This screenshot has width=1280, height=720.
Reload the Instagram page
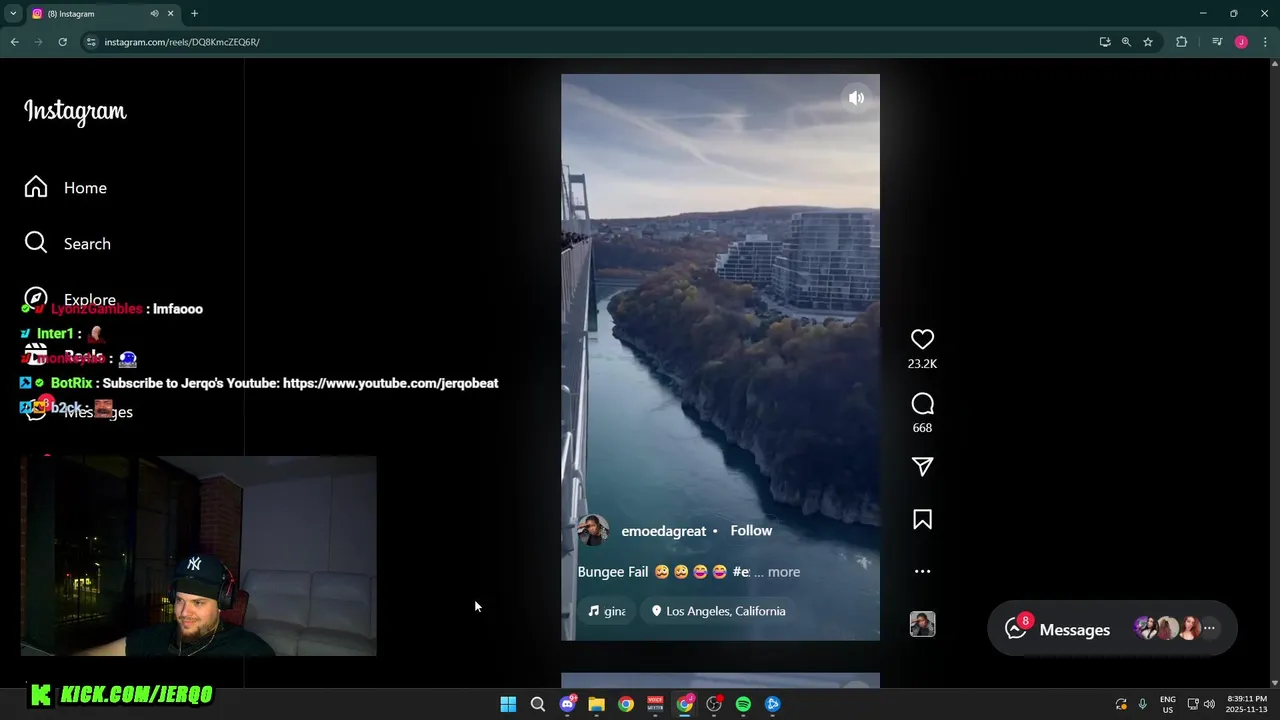pyautogui.click(x=62, y=42)
